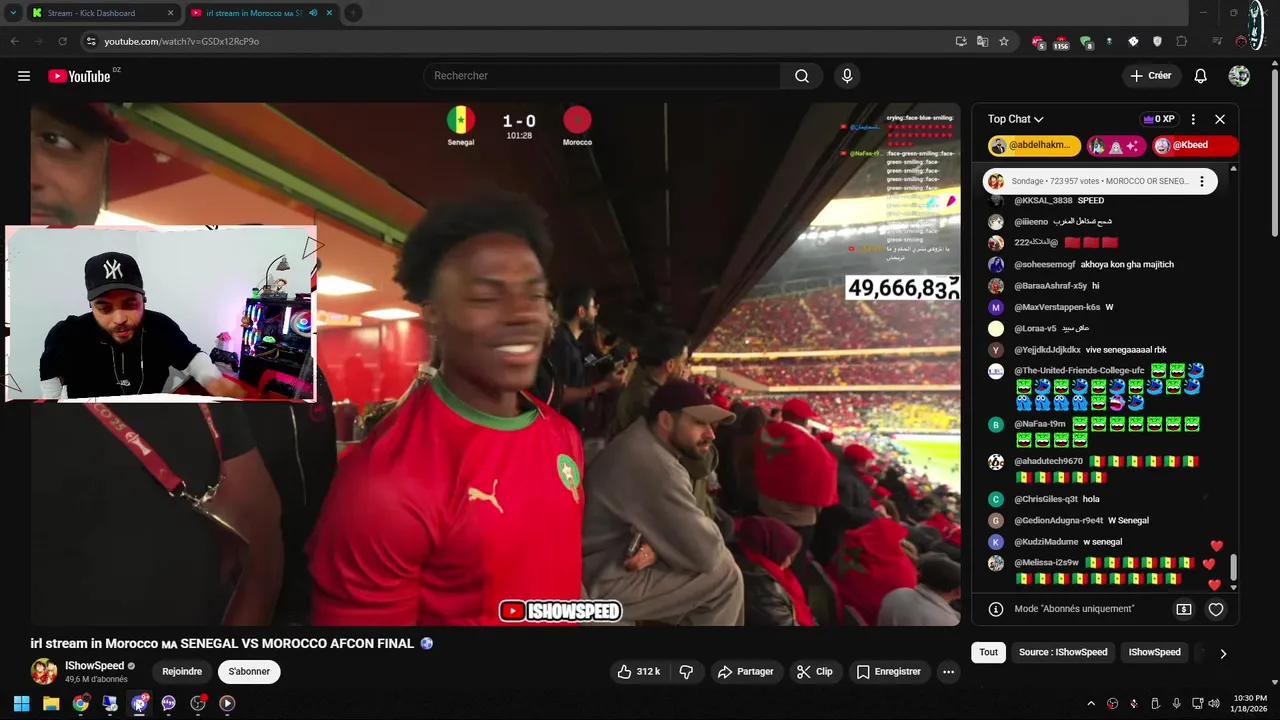Open the Extensions puzzle piece menu
1280x720 pixels.
1182,41
